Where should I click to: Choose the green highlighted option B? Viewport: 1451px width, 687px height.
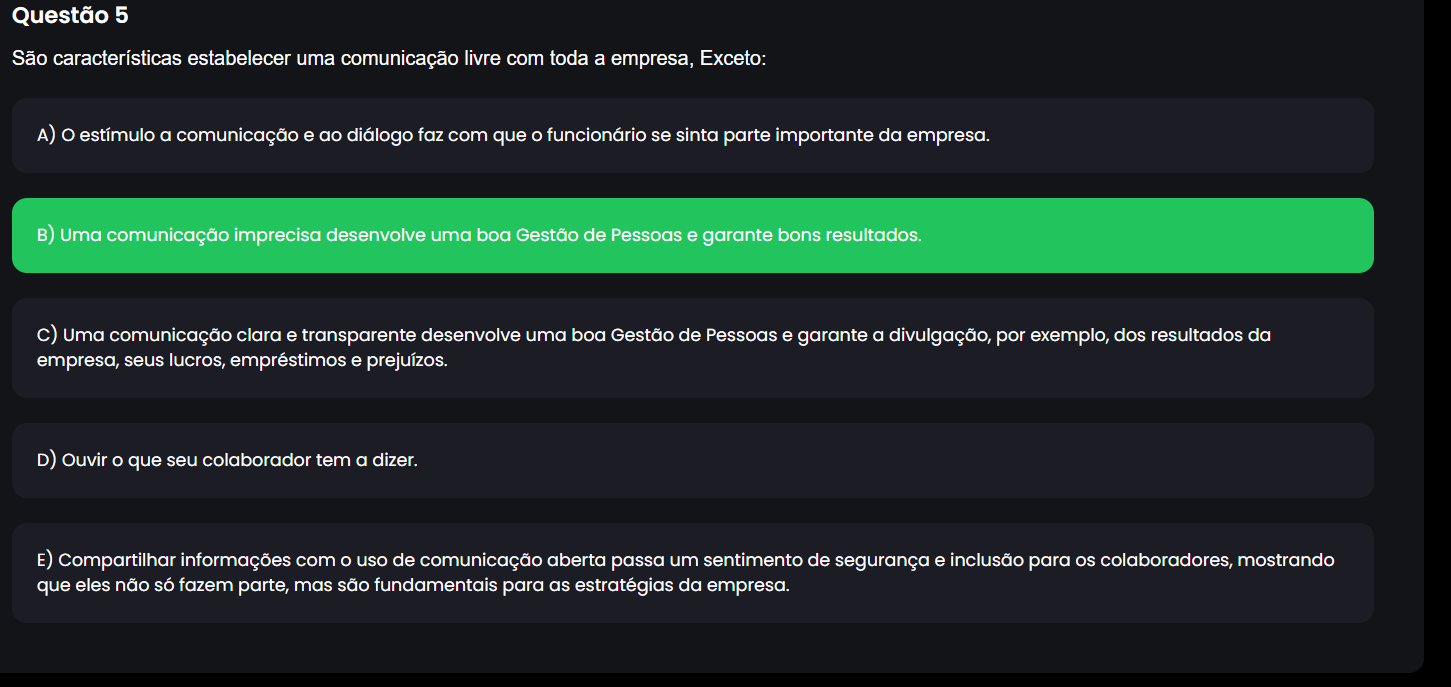pyautogui.click(x=692, y=236)
